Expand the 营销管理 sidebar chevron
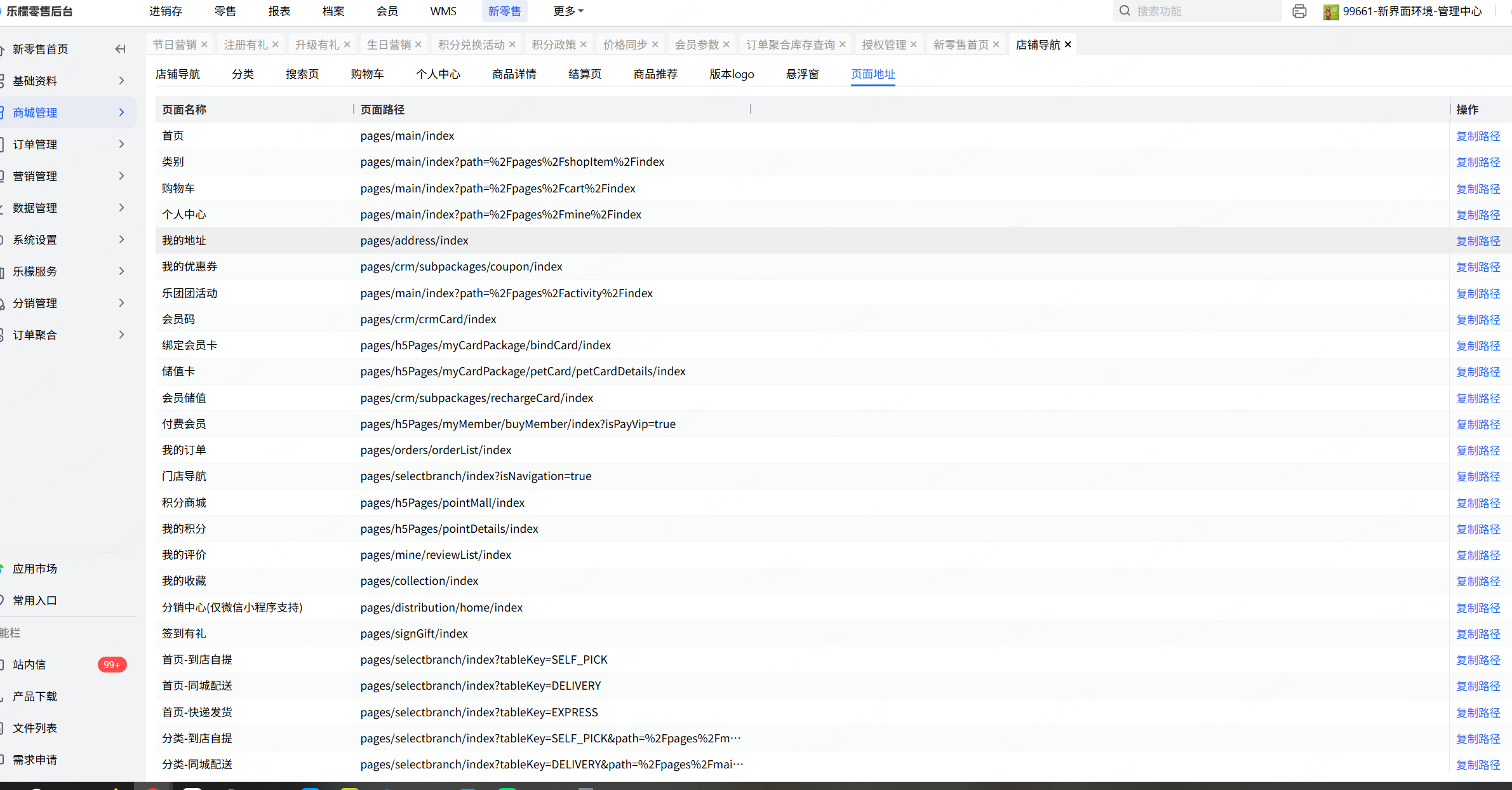1512x790 pixels. pos(121,176)
